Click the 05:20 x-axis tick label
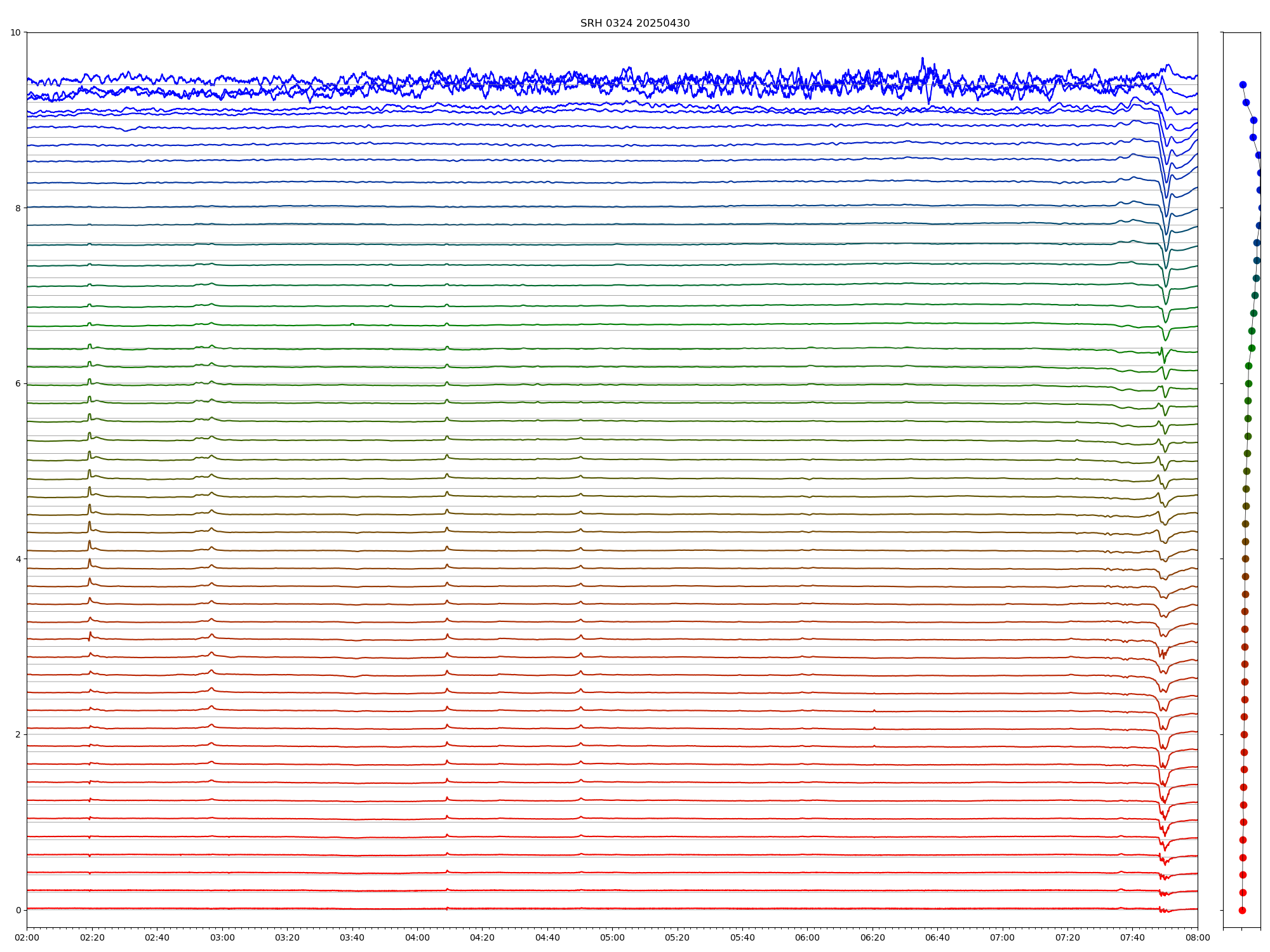Viewport: 1270px width, 952px height. (x=677, y=937)
